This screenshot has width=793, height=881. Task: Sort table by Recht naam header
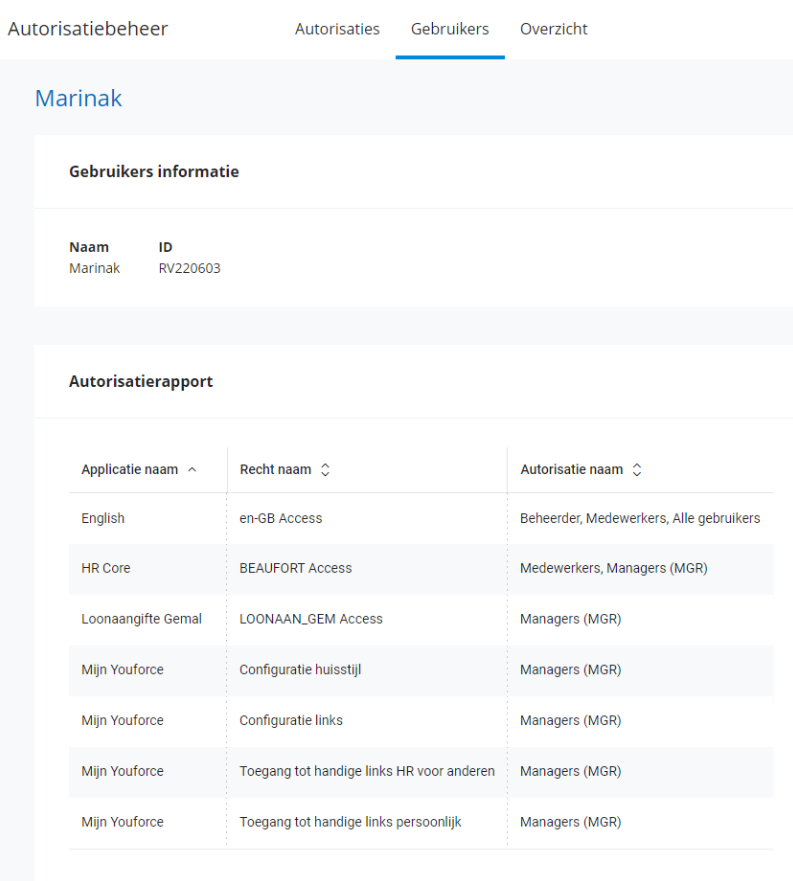click(x=275, y=469)
